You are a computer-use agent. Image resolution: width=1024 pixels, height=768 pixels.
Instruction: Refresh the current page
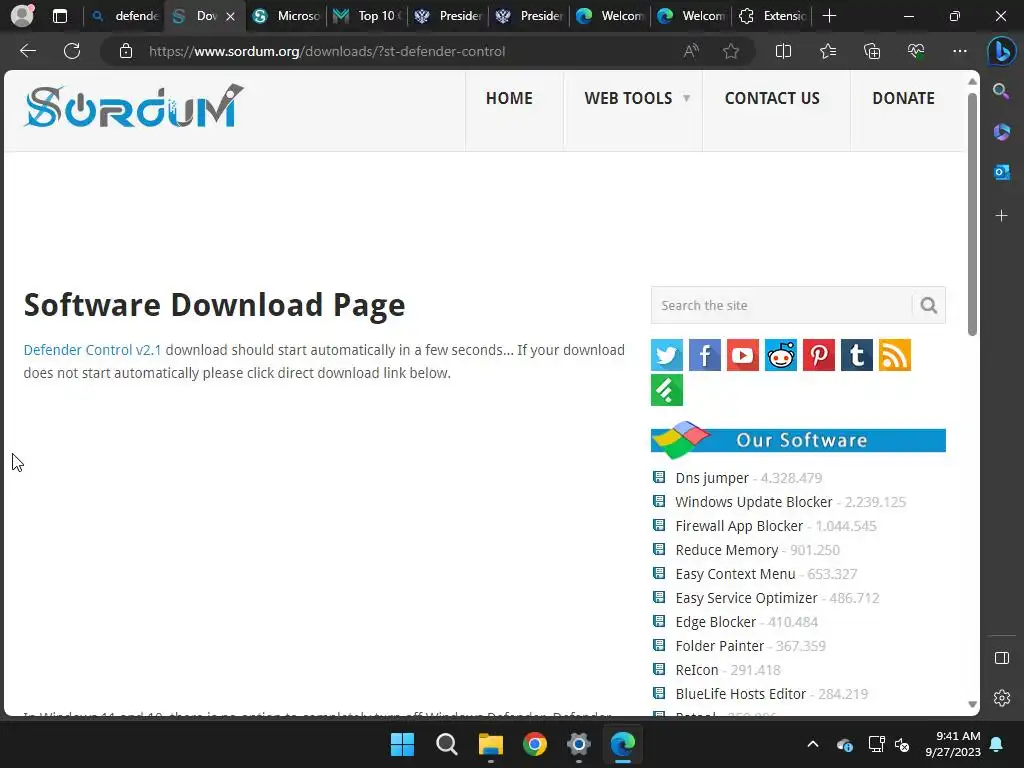[x=72, y=51]
